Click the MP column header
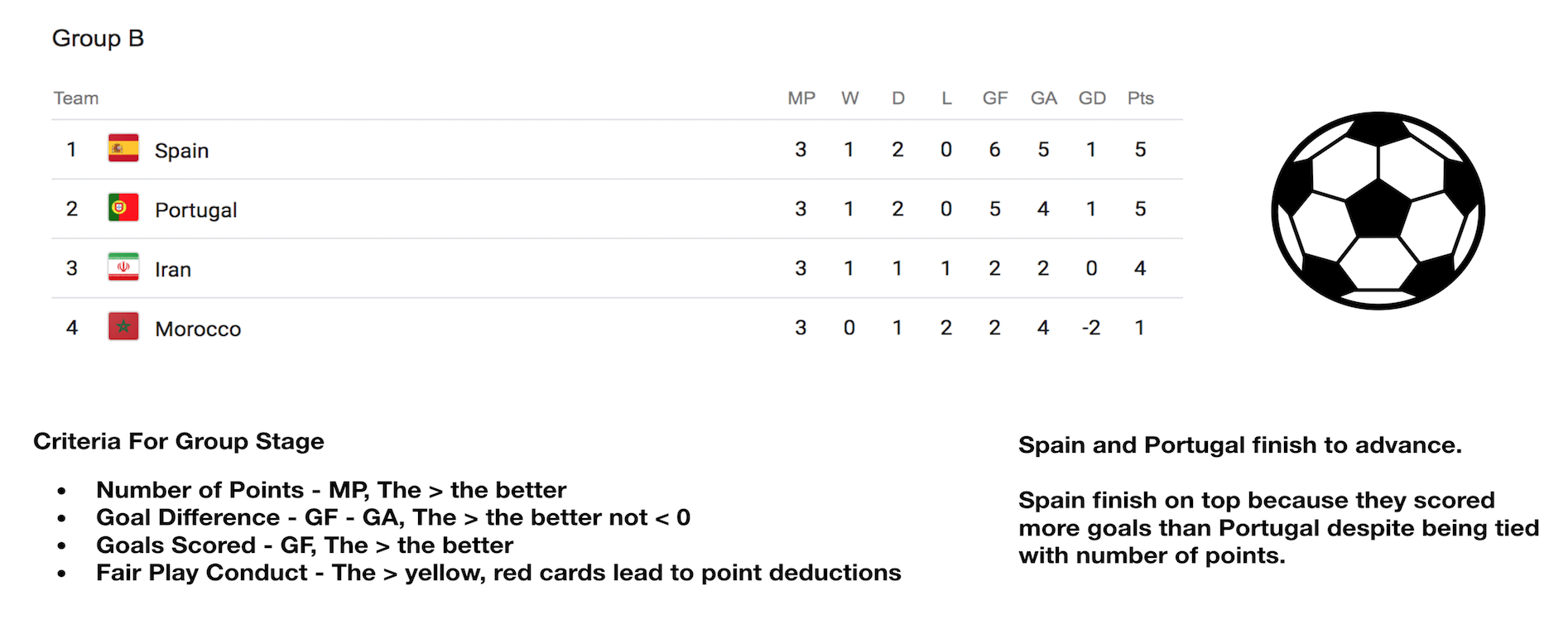Screen dimensions: 1568x634 [801, 98]
